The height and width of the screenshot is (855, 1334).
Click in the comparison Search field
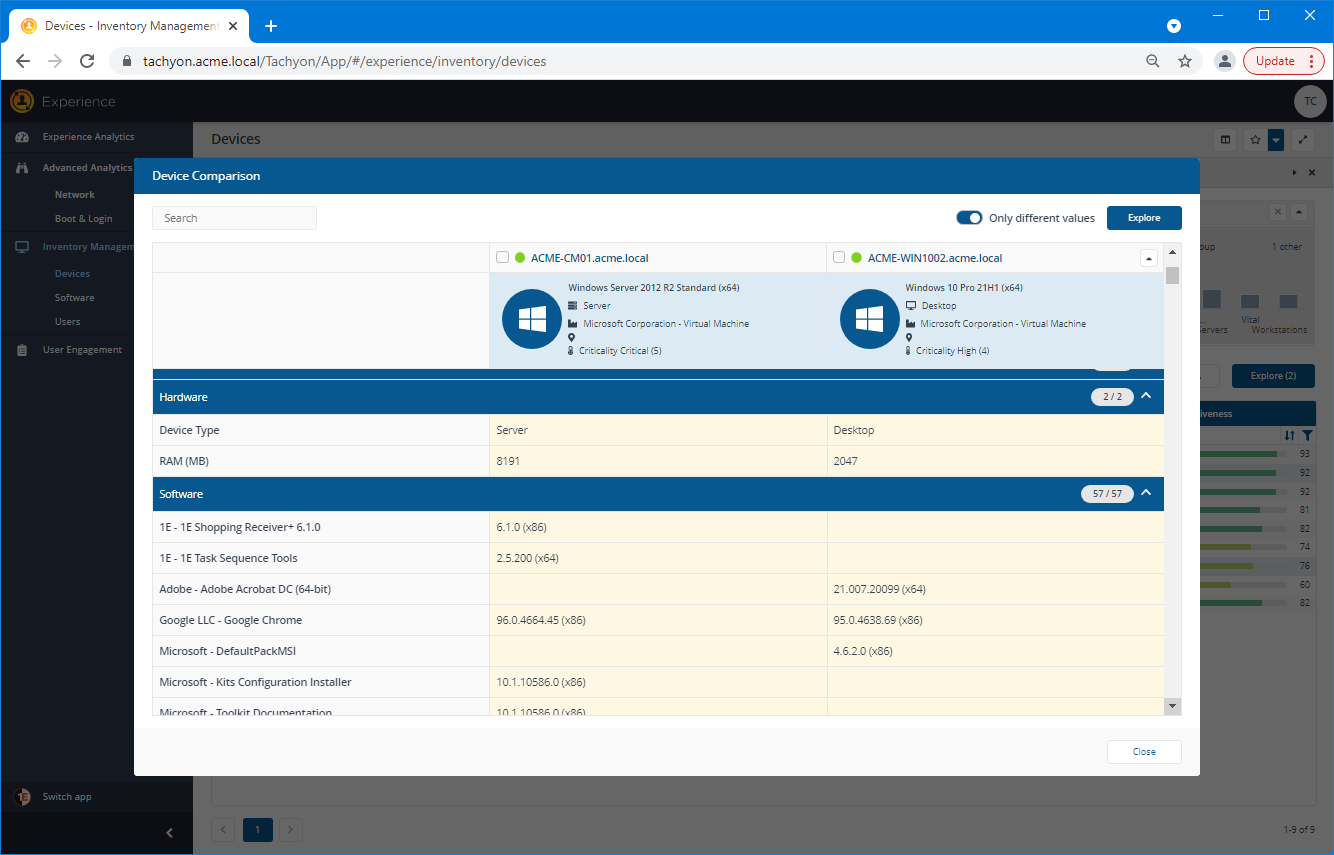pos(234,218)
